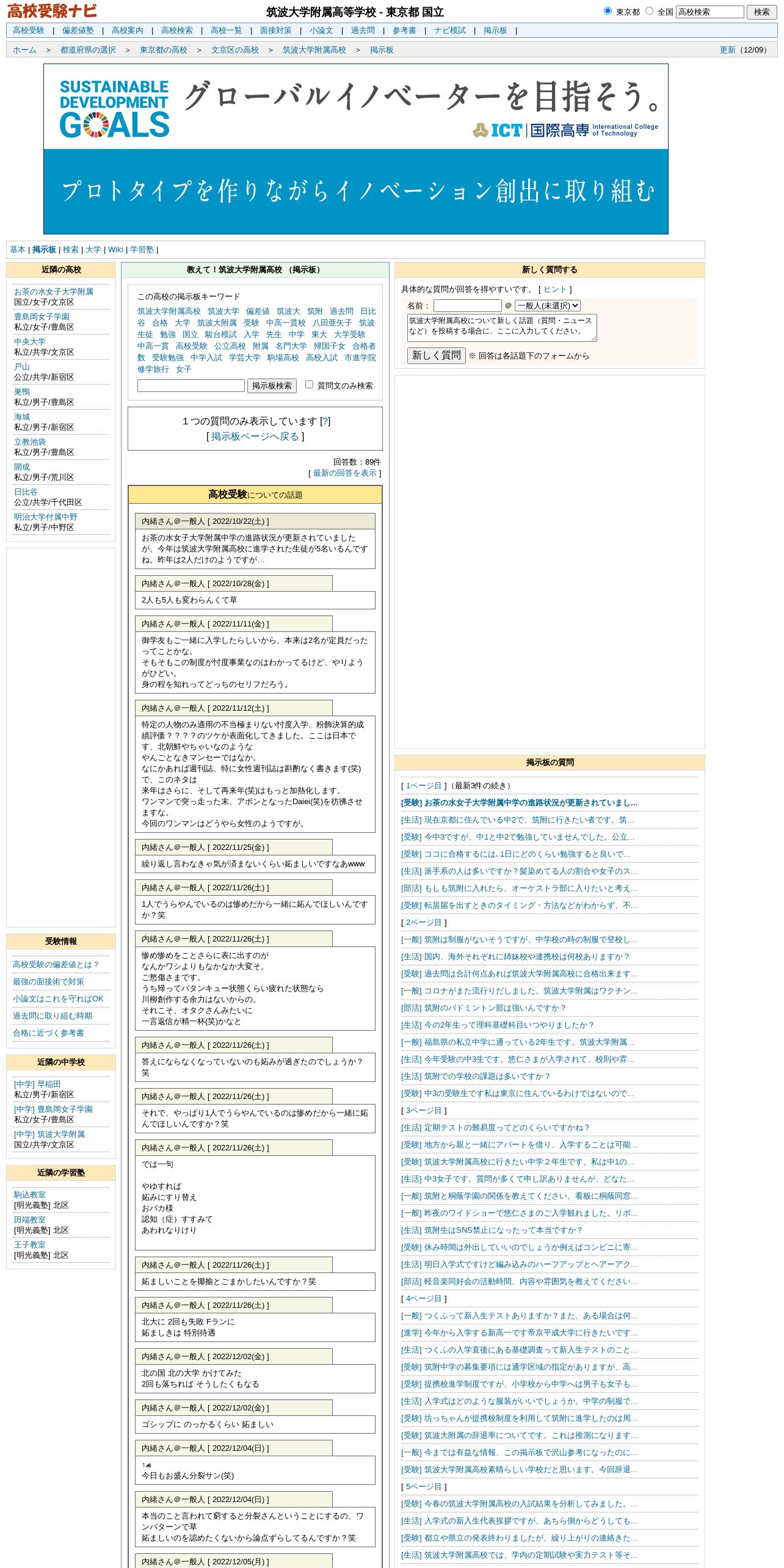Open the 小論文 menu item

pyautogui.click(x=321, y=31)
